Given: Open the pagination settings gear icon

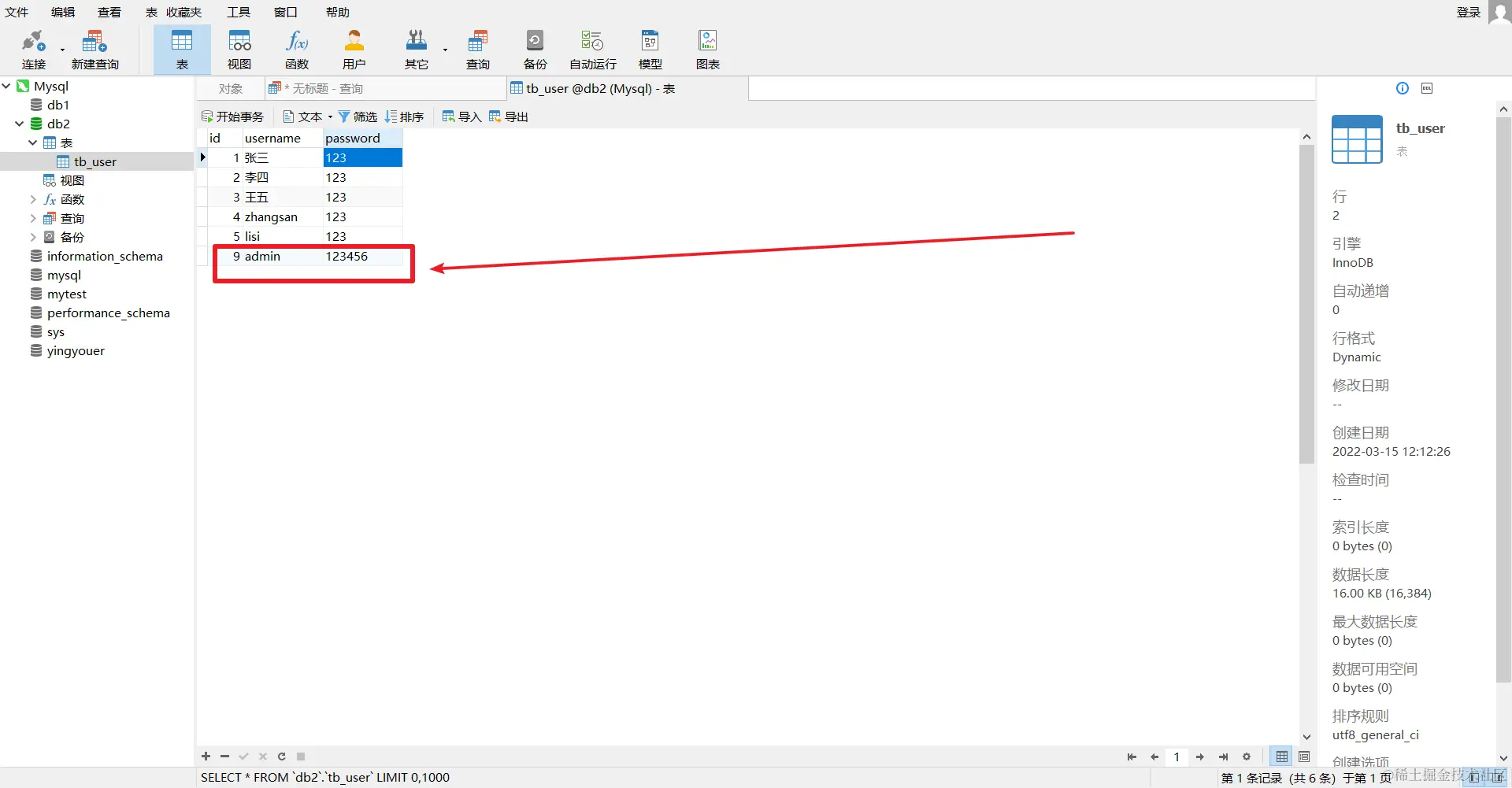Looking at the screenshot, I should pos(1247,757).
